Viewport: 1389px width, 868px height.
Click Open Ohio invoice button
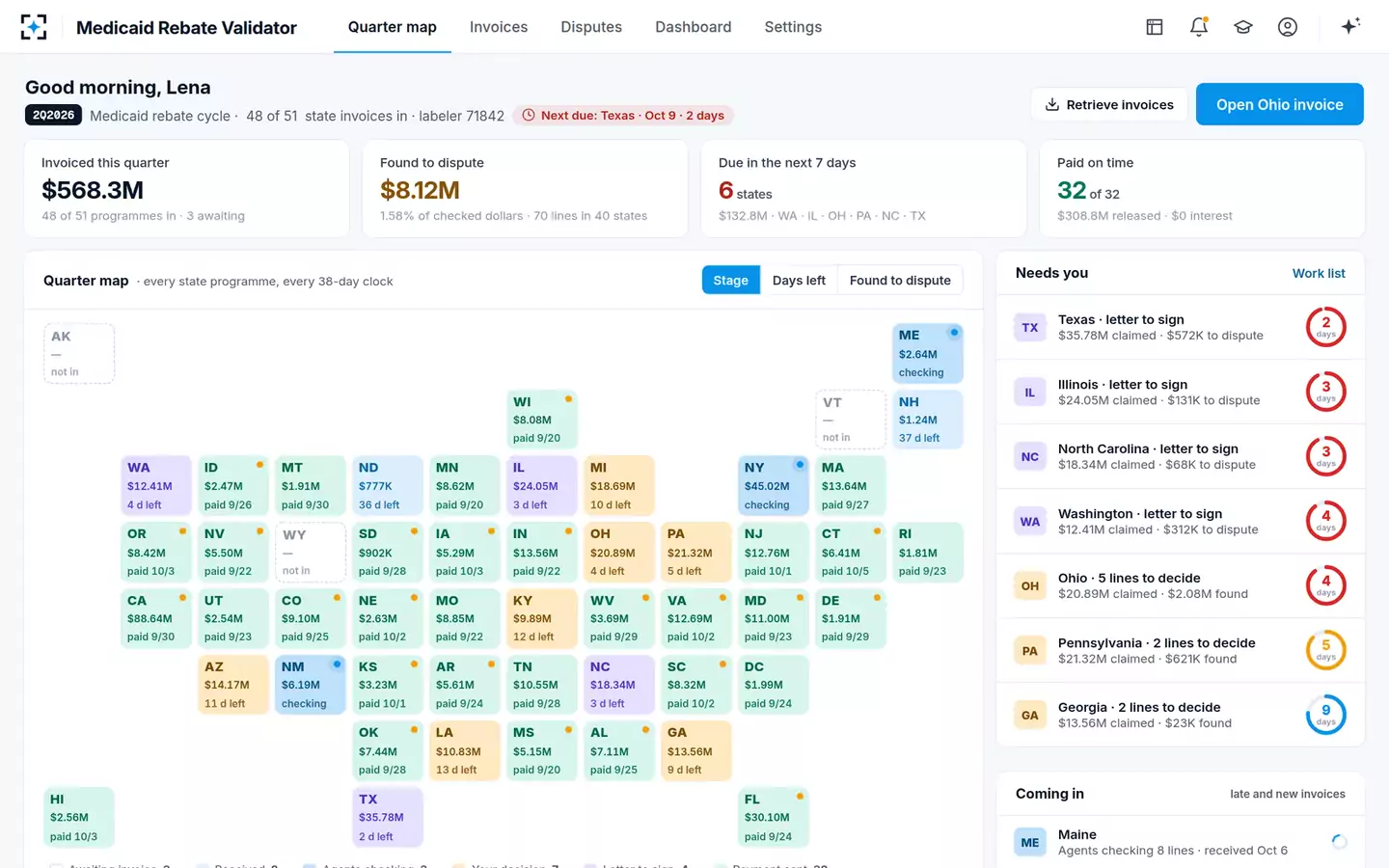(1279, 104)
